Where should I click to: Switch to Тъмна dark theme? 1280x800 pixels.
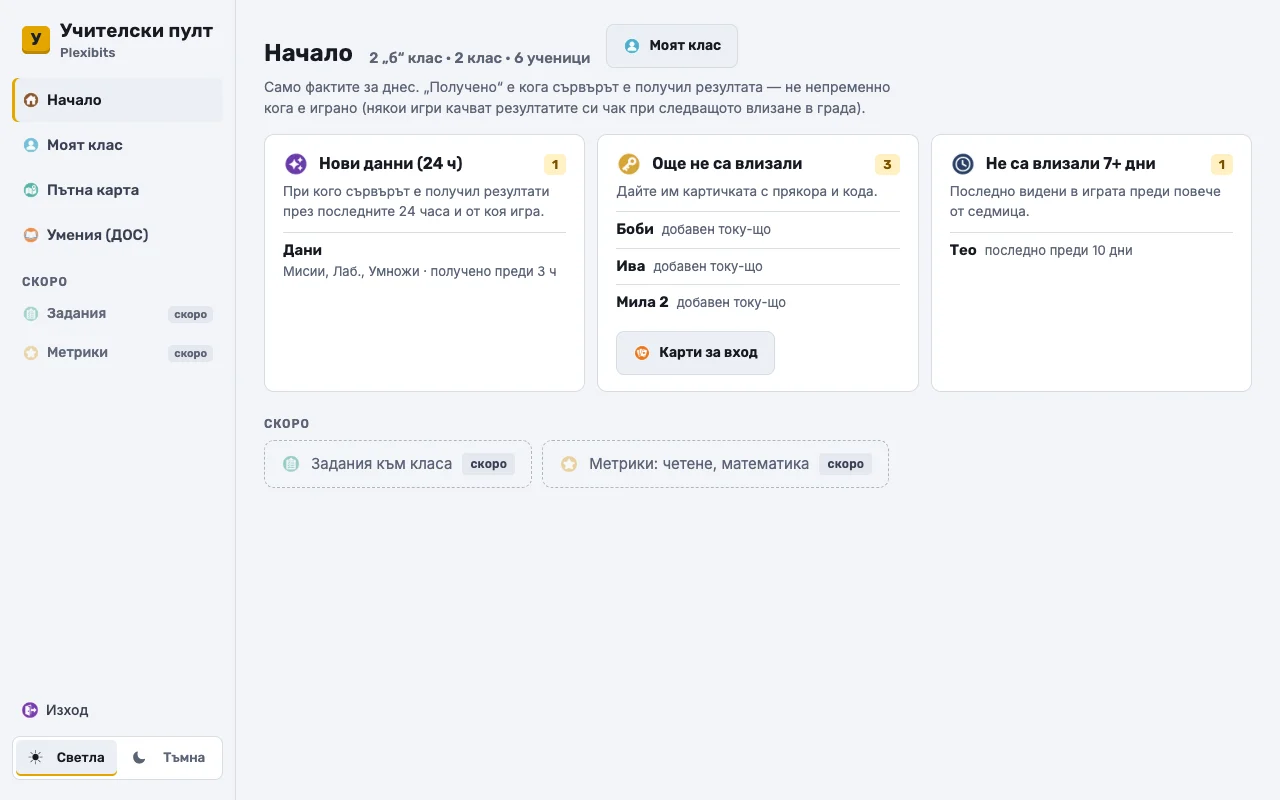click(168, 758)
